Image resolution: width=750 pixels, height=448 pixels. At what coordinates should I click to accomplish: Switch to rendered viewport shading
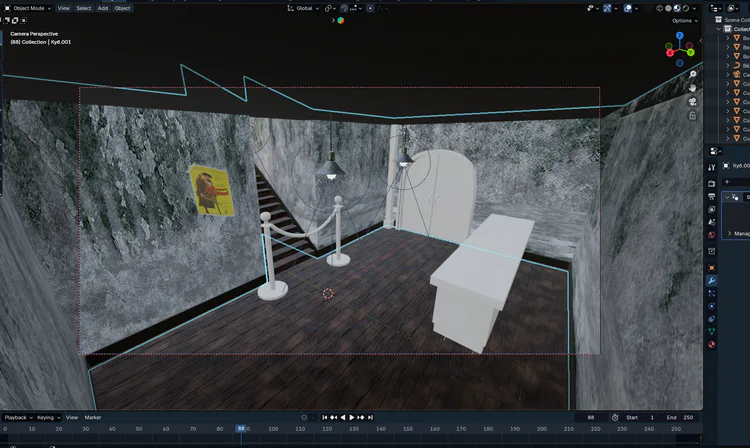[685, 8]
